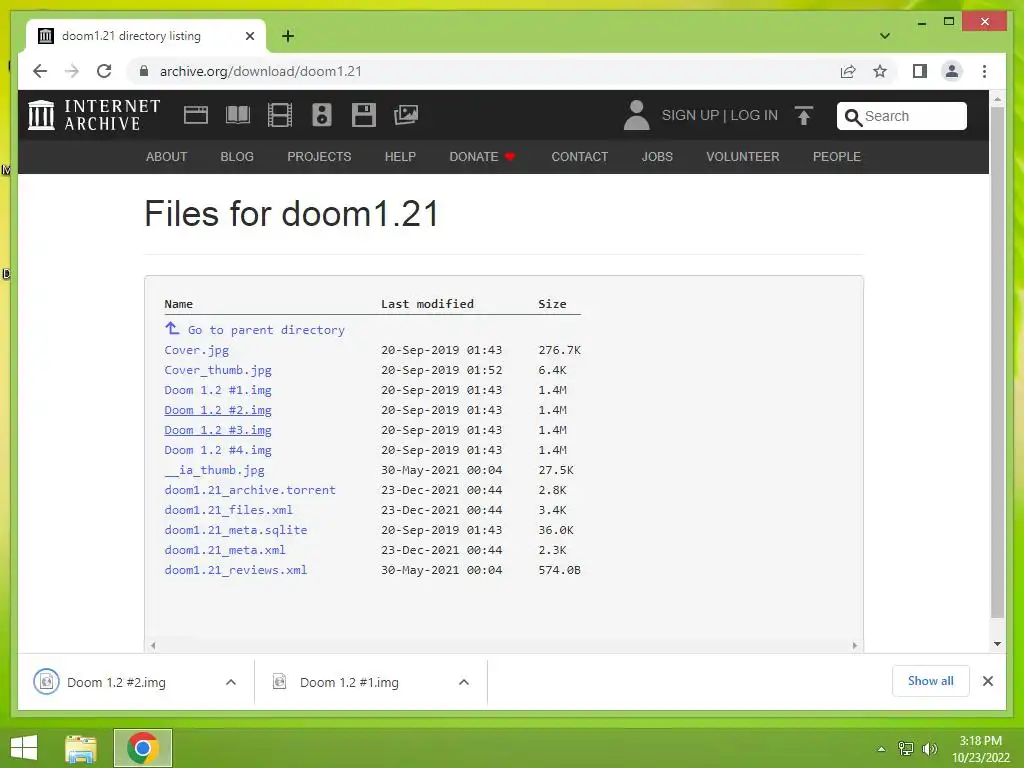Open the DONATE menu item
The image size is (1024, 768).
[482, 157]
